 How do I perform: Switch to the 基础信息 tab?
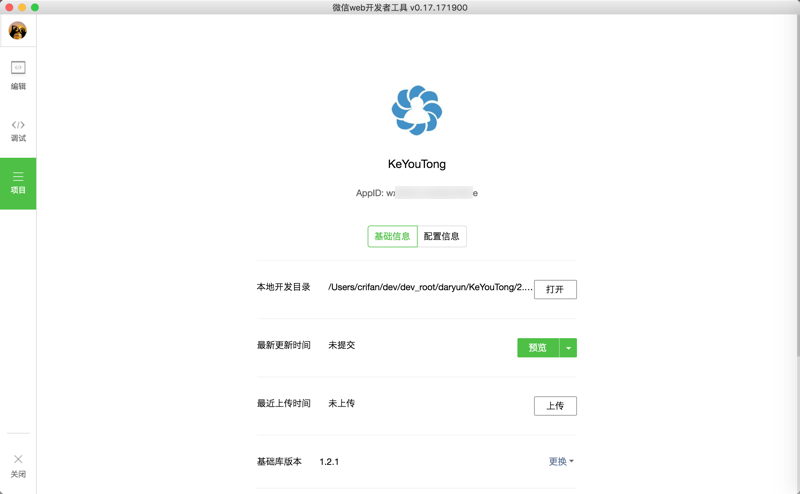tap(392, 236)
